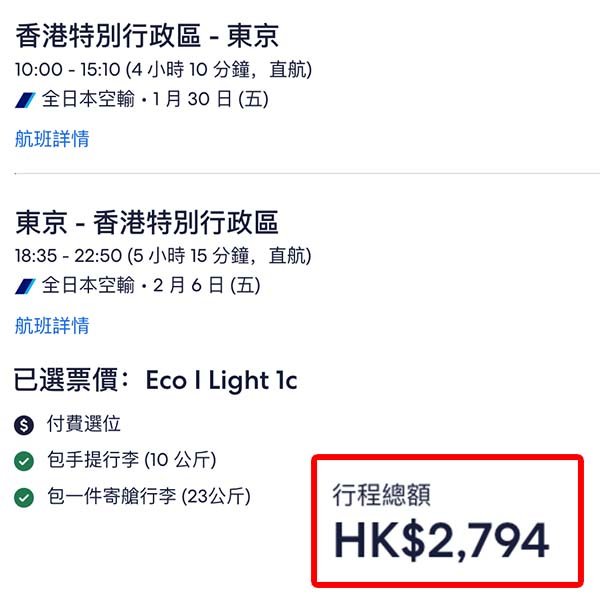
Task: Click the dollar icon beside 付費選位
Action: pyautogui.click(x=24, y=425)
